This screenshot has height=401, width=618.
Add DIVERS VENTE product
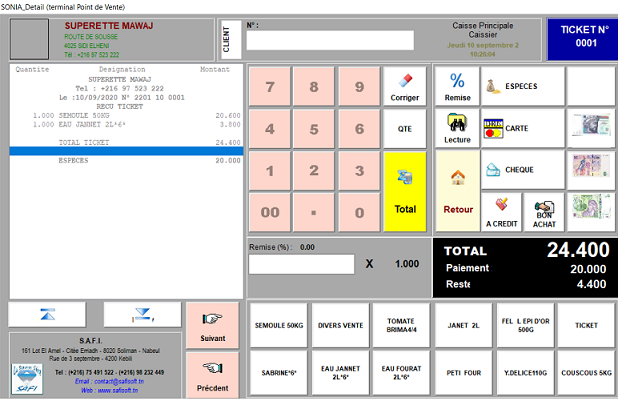point(341,325)
